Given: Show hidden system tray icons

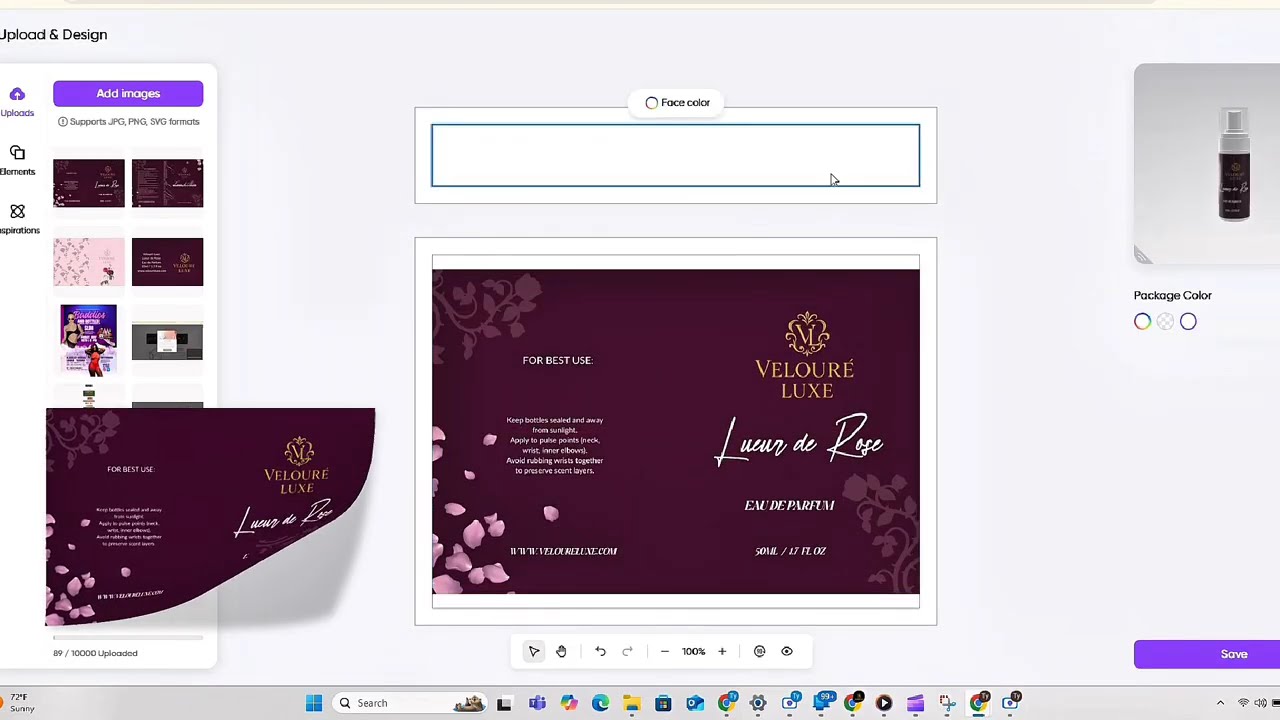Looking at the screenshot, I should pyautogui.click(x=1220, y=703).
